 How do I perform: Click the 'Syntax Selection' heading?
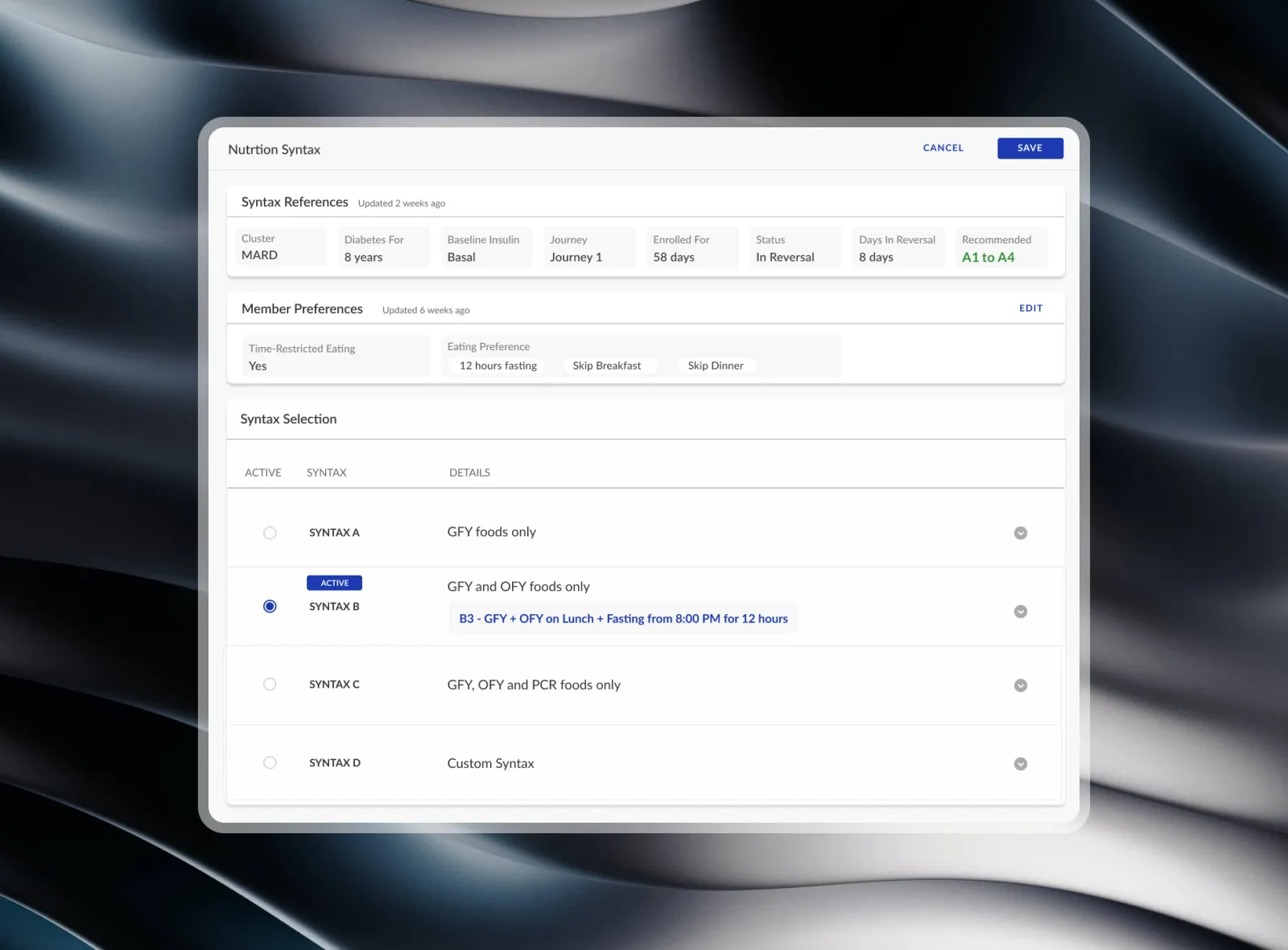[288, 419]
